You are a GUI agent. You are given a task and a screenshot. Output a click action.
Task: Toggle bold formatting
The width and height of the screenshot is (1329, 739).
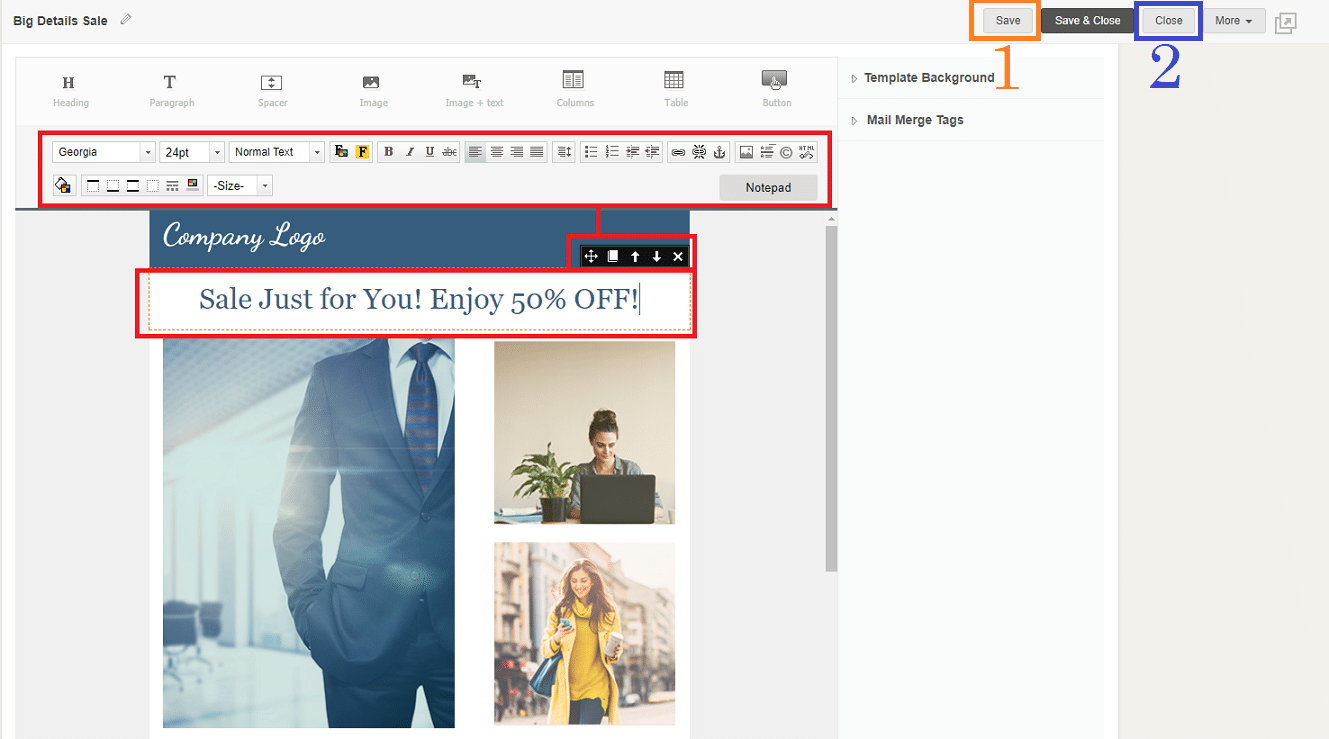(388, 152)
